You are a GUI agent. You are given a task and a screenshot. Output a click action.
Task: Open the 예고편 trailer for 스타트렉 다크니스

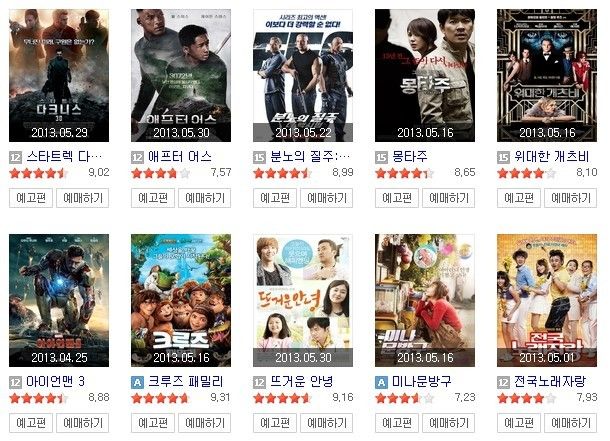coord(31,198)
